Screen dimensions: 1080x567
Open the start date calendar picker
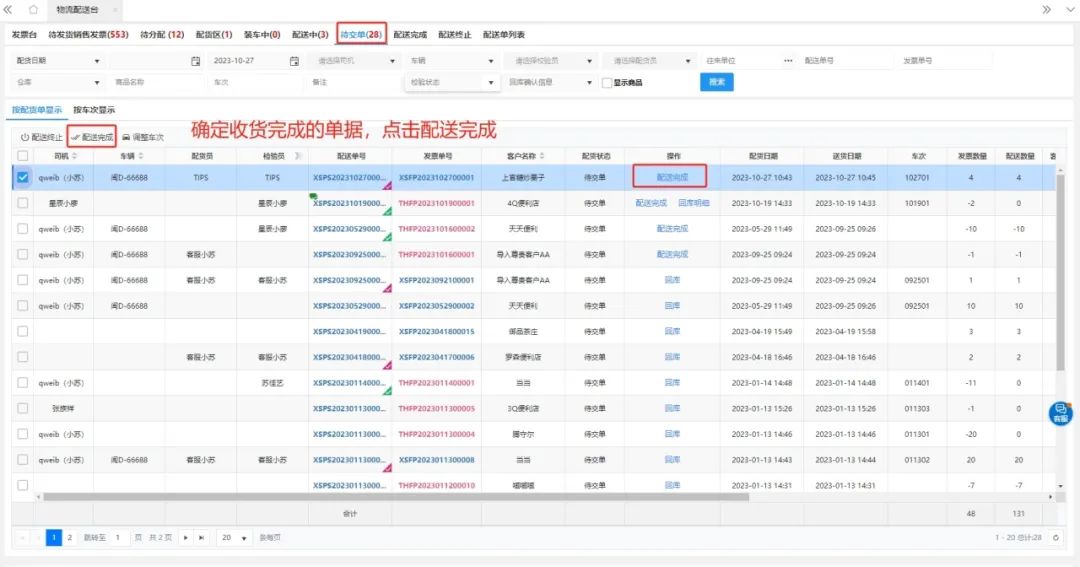pyautogui.click(x=196, y=61)
